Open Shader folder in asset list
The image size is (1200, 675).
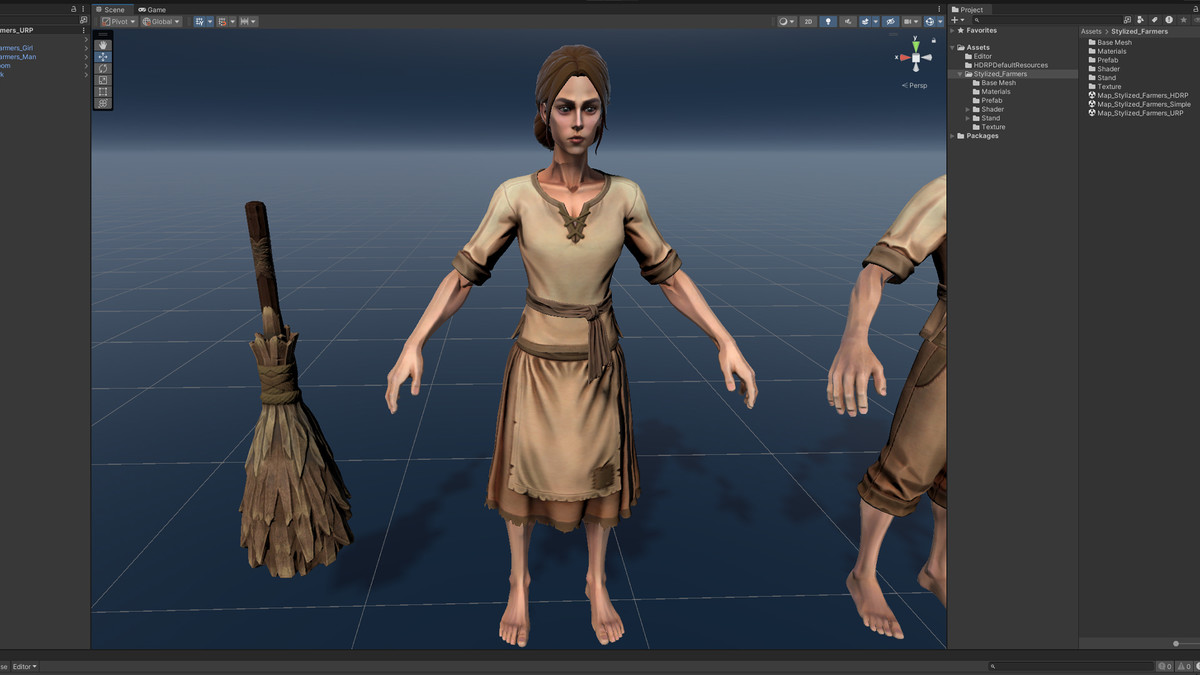click(x=1104, y=69)
